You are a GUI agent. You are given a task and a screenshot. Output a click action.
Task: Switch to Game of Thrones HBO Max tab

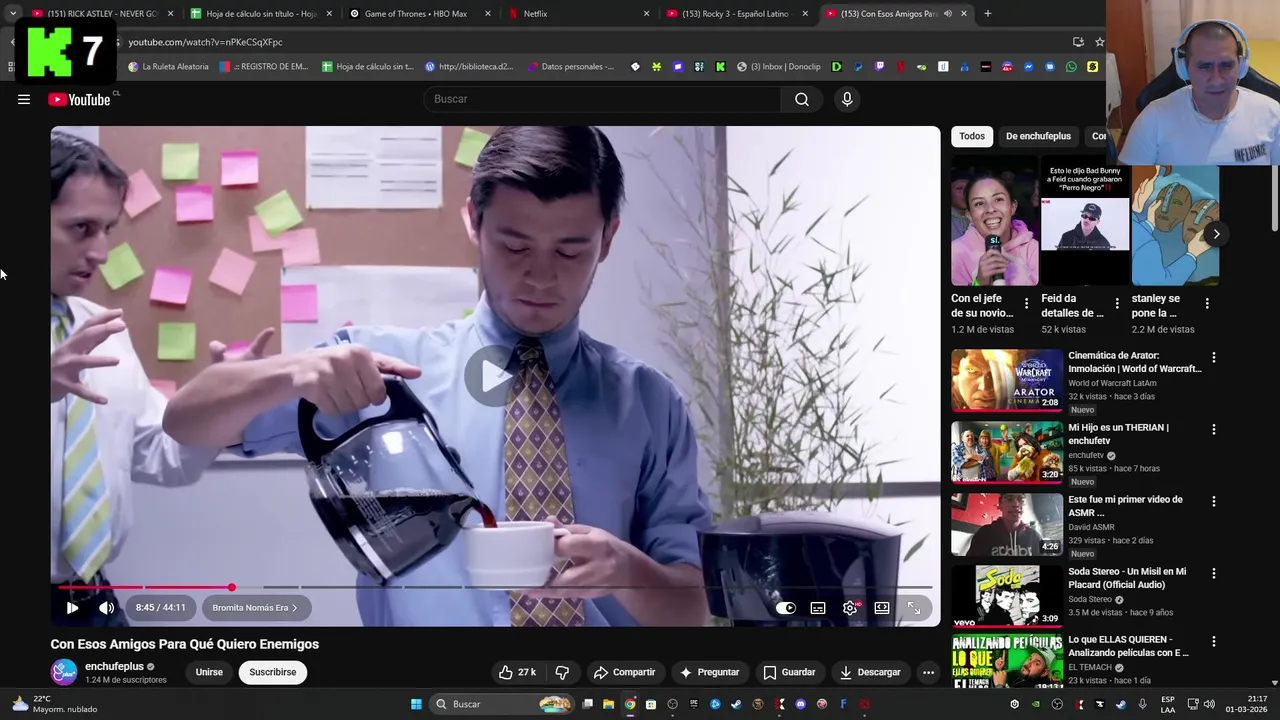pyautogui.click(x=420, y=14)
